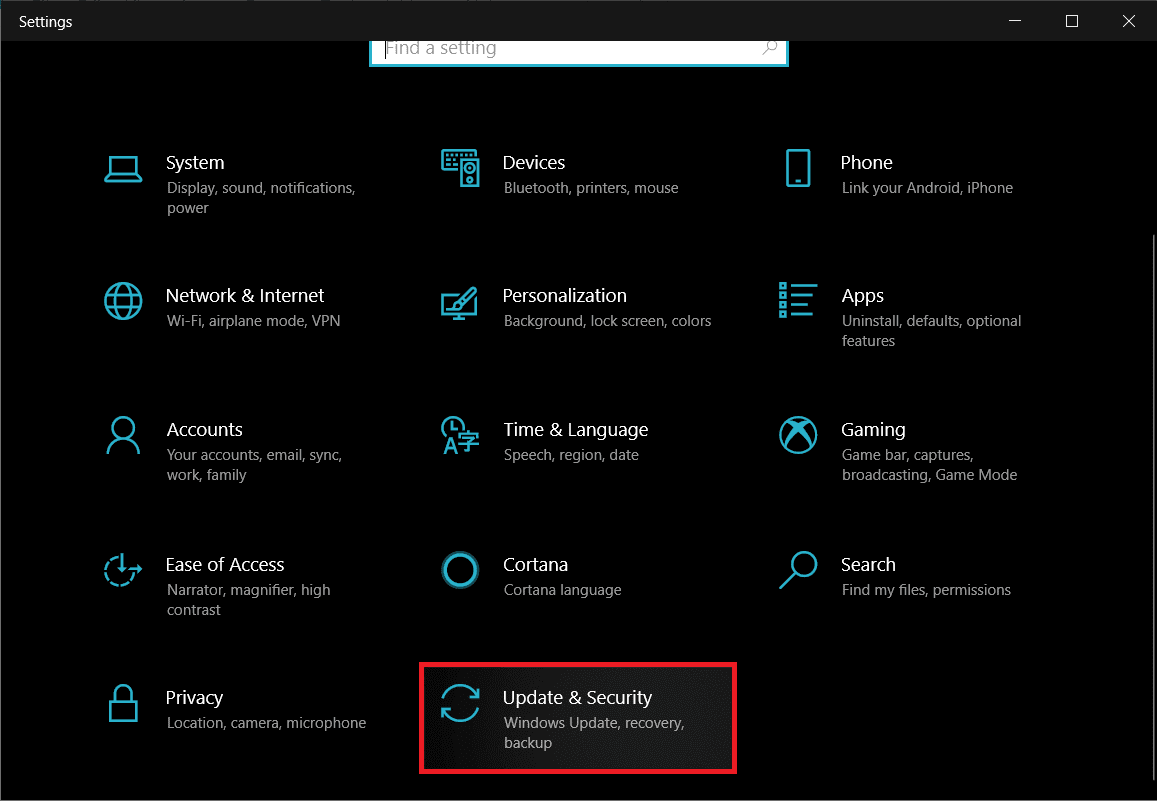1157x801 pixels.
Task: Close the Settings window
Action: (1128, 21)
